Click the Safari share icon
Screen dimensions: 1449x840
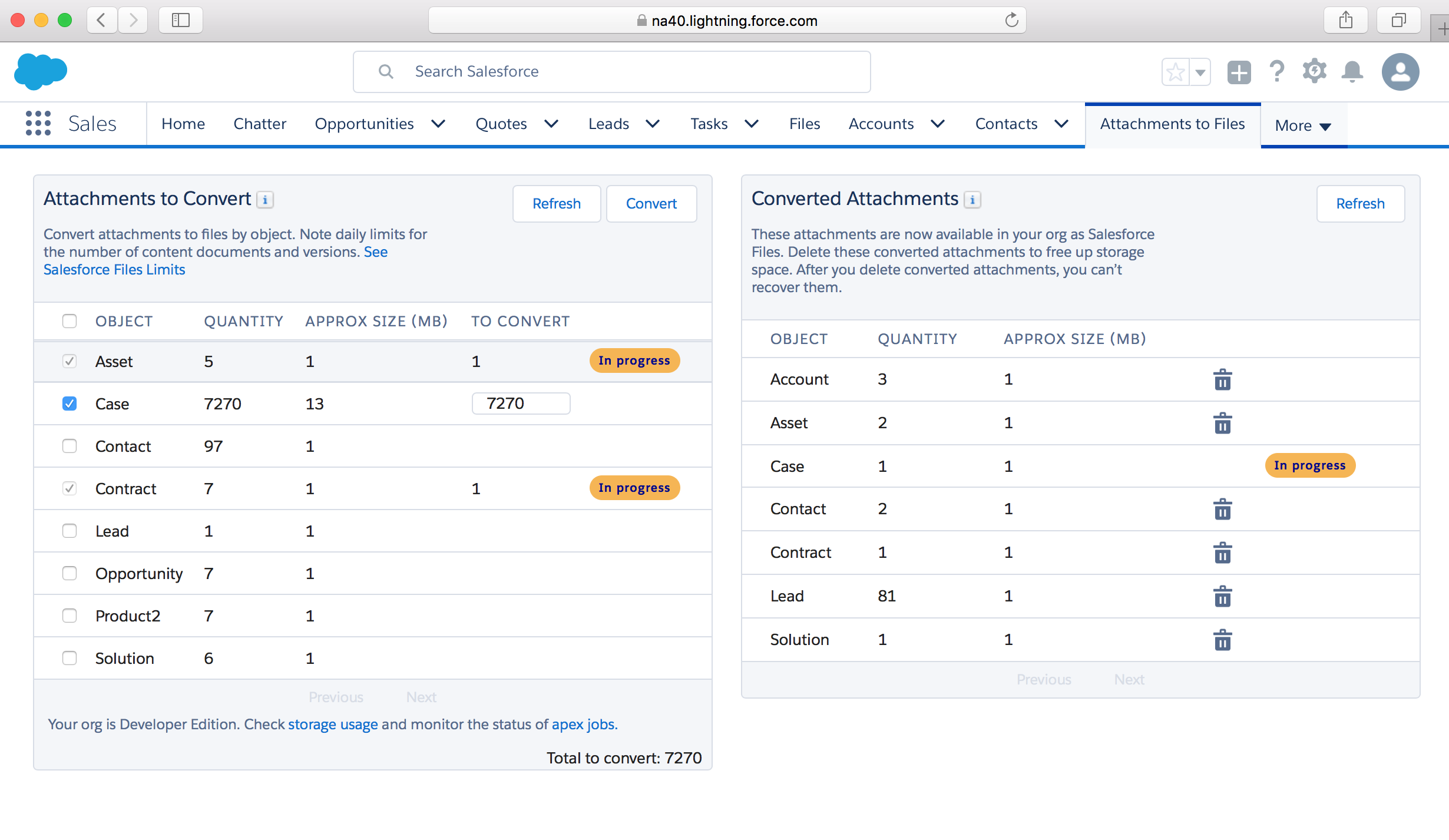tap(1345, 20)
